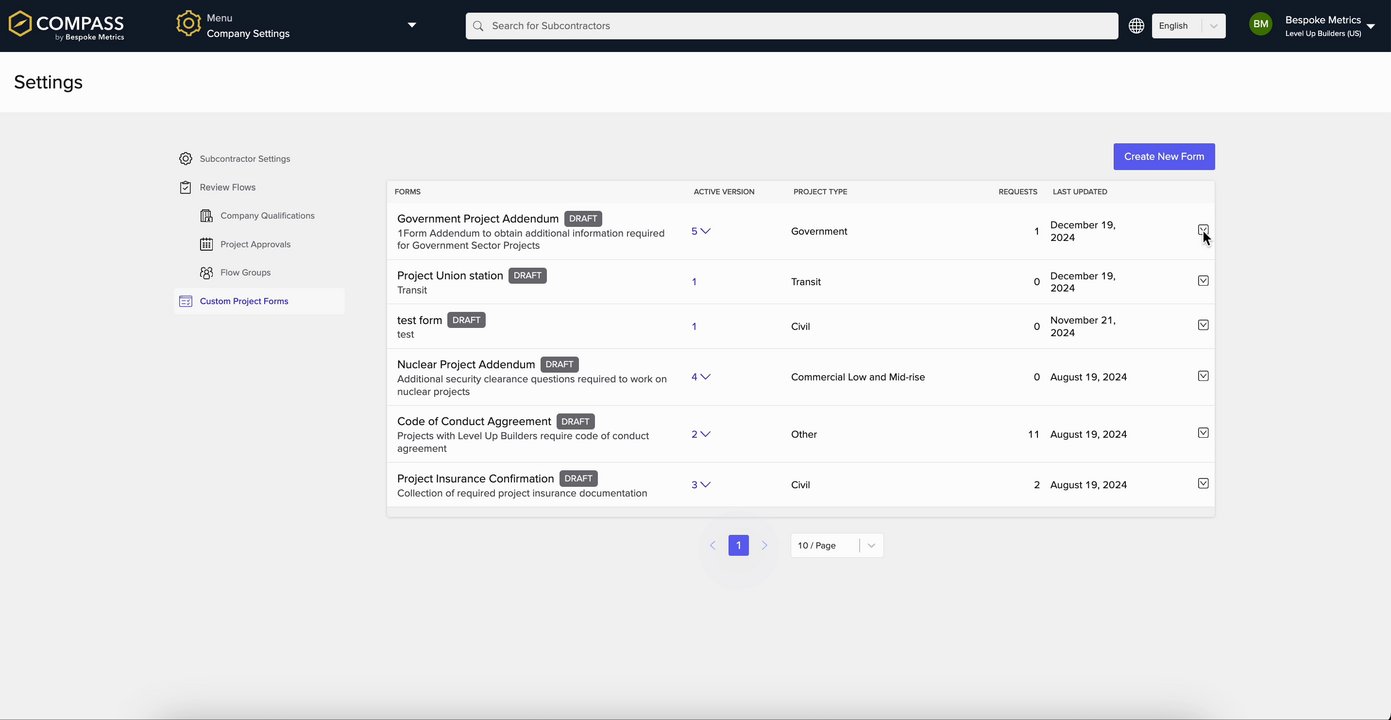Viewport: 1391px width, 720px height.
Task: Click the Settings page heading
Action: pos(48,82)
